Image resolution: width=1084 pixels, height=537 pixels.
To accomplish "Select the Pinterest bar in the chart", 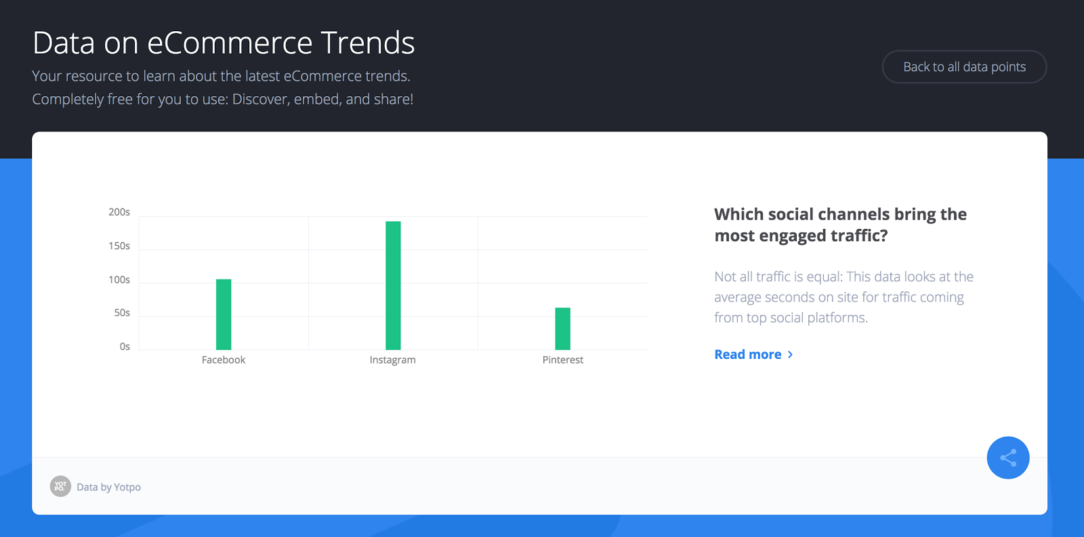I will click(563, 329).
